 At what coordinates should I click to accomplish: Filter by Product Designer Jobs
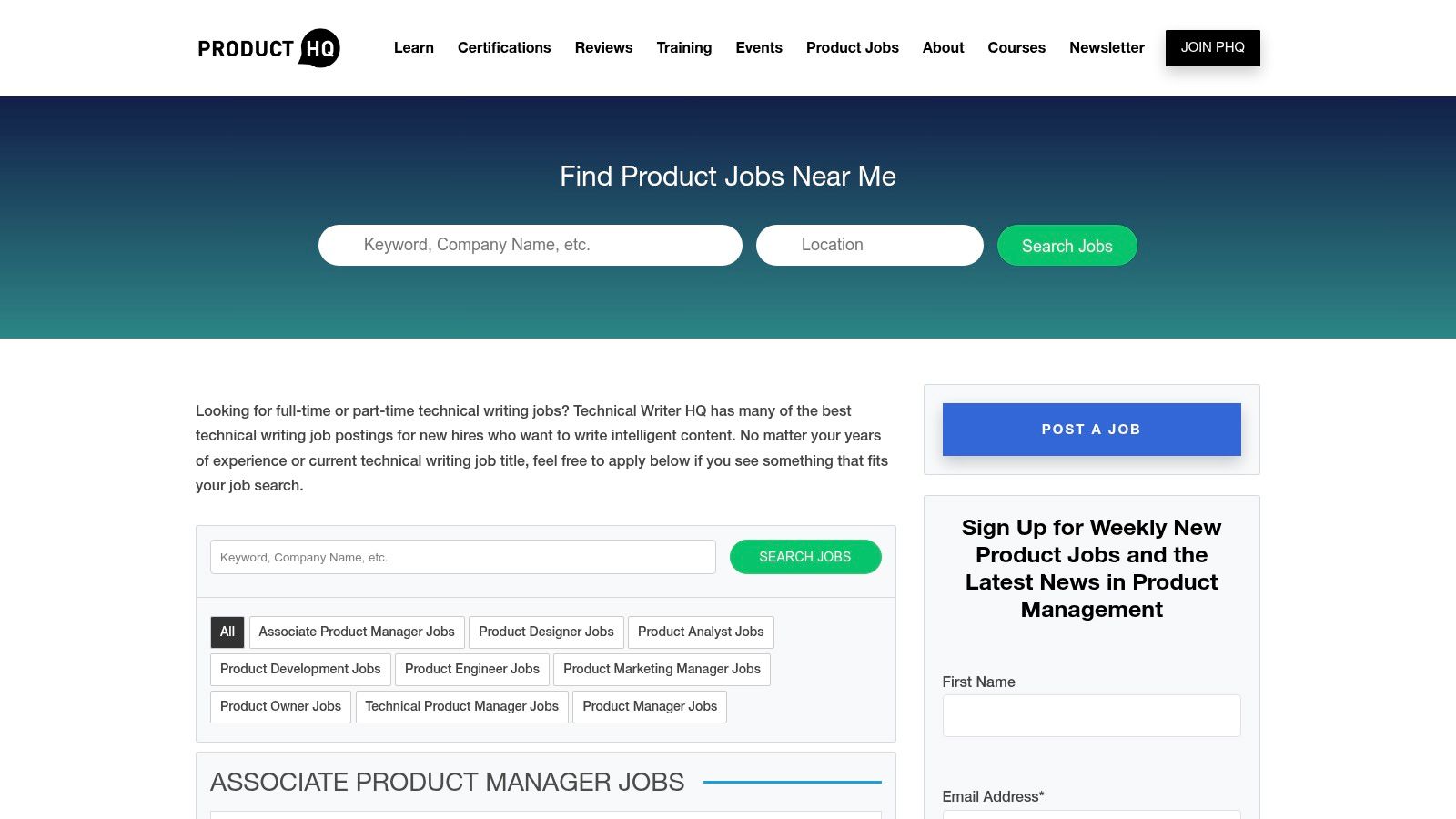545,632
